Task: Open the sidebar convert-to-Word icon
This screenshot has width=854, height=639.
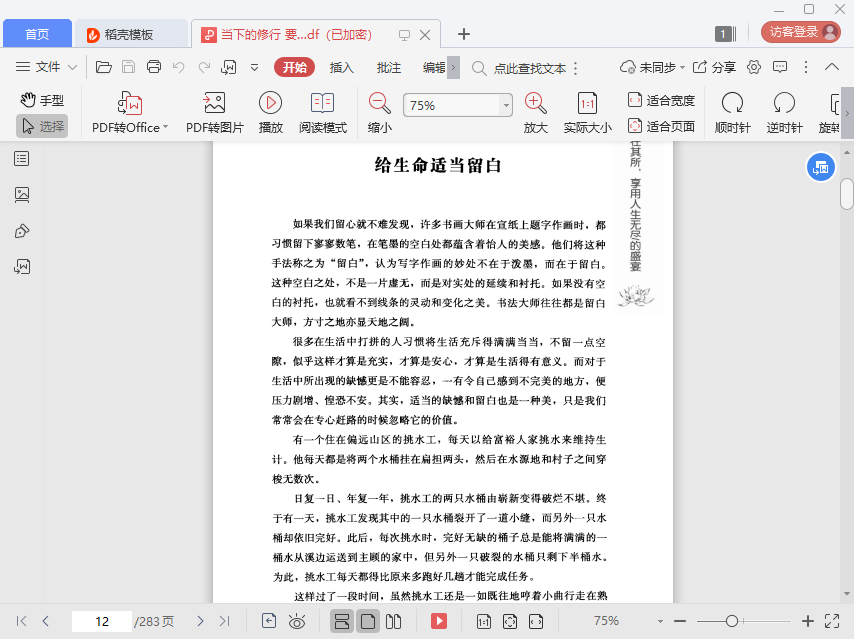Action: coord(22,266)
